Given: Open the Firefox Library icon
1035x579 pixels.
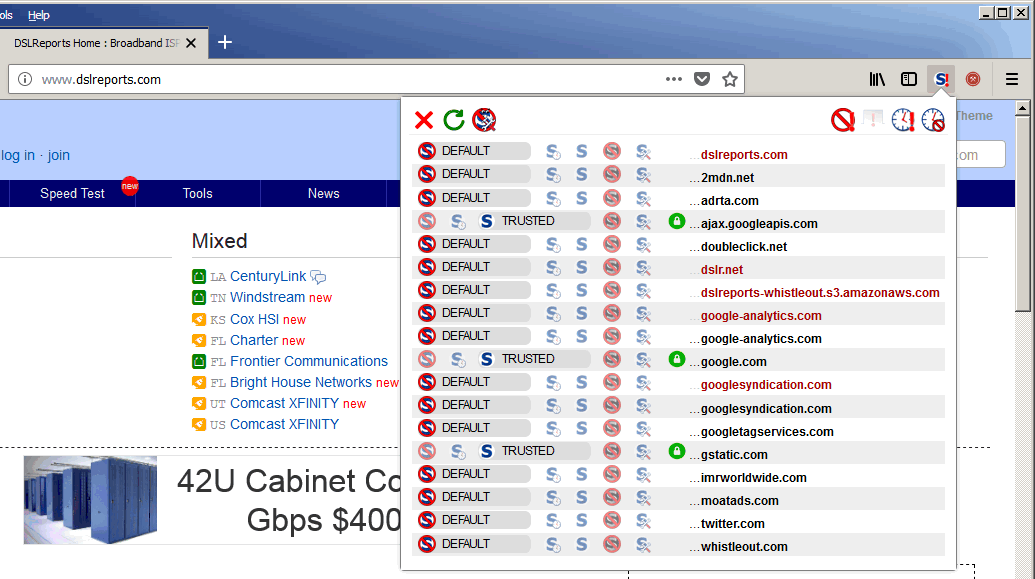Looking at the screenshot, I should (x=877, y=79).
